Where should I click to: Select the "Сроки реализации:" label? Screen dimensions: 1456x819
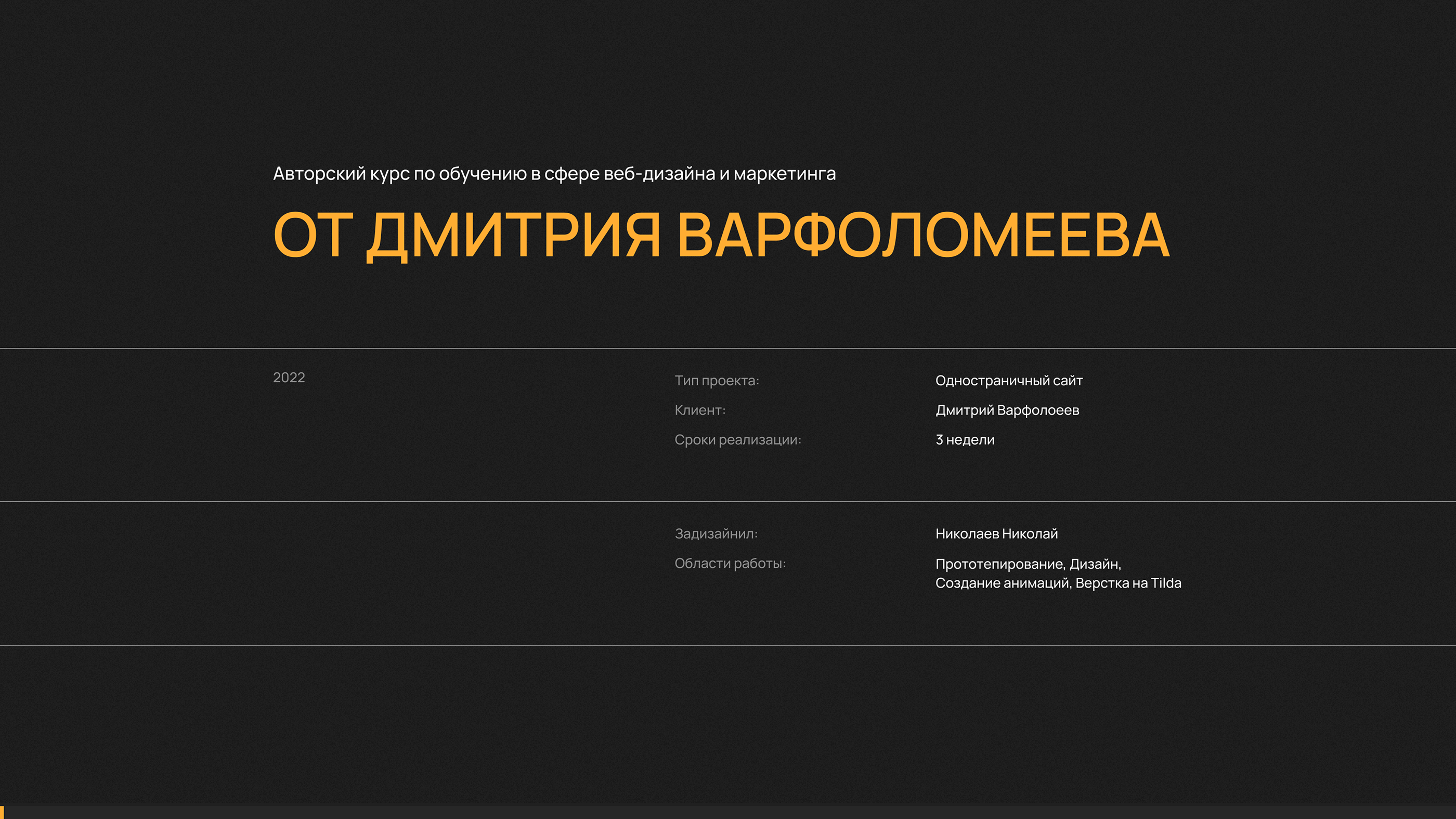(x=737, y=440)
